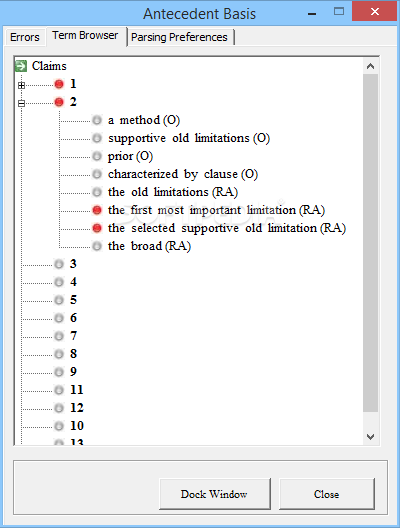Click the Close button at bottom
Image resolution: width=400 pixels, height=528 pixels.
[327, 494]
